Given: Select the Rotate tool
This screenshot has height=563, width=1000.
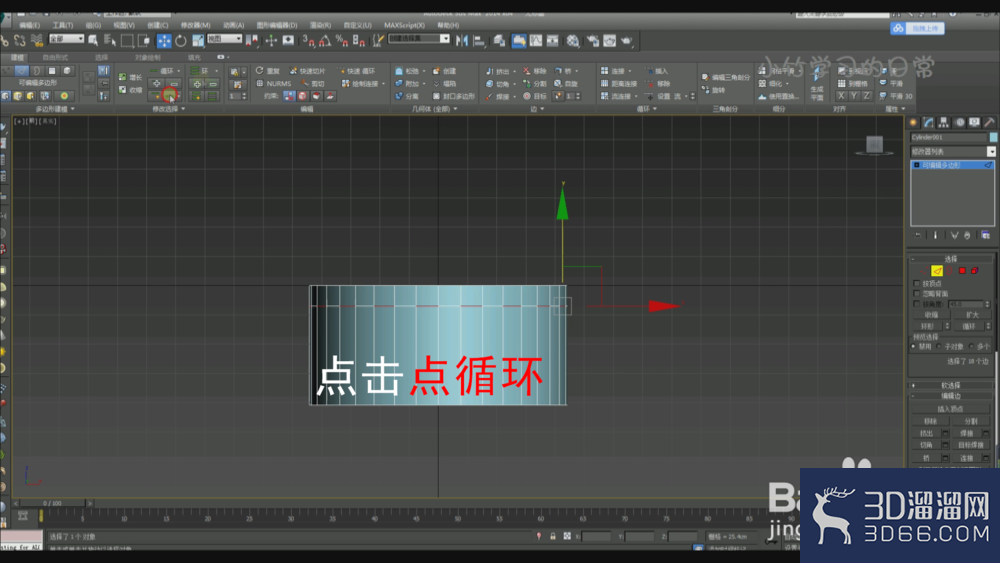Looking at the screenshot, I should click(181, 41).
